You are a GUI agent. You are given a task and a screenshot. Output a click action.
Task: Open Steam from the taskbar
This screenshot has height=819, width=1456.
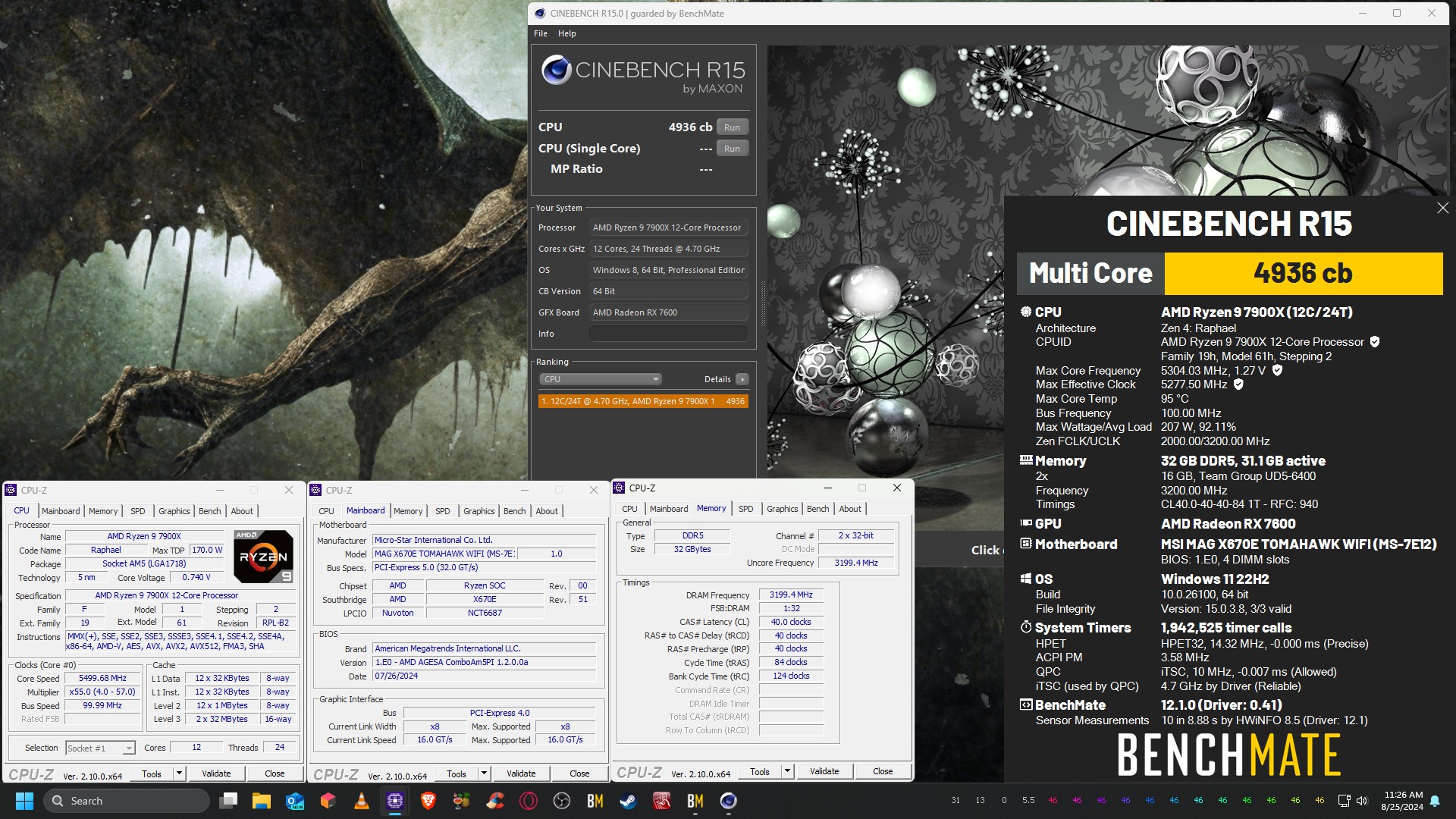click(x=629, y=801)
